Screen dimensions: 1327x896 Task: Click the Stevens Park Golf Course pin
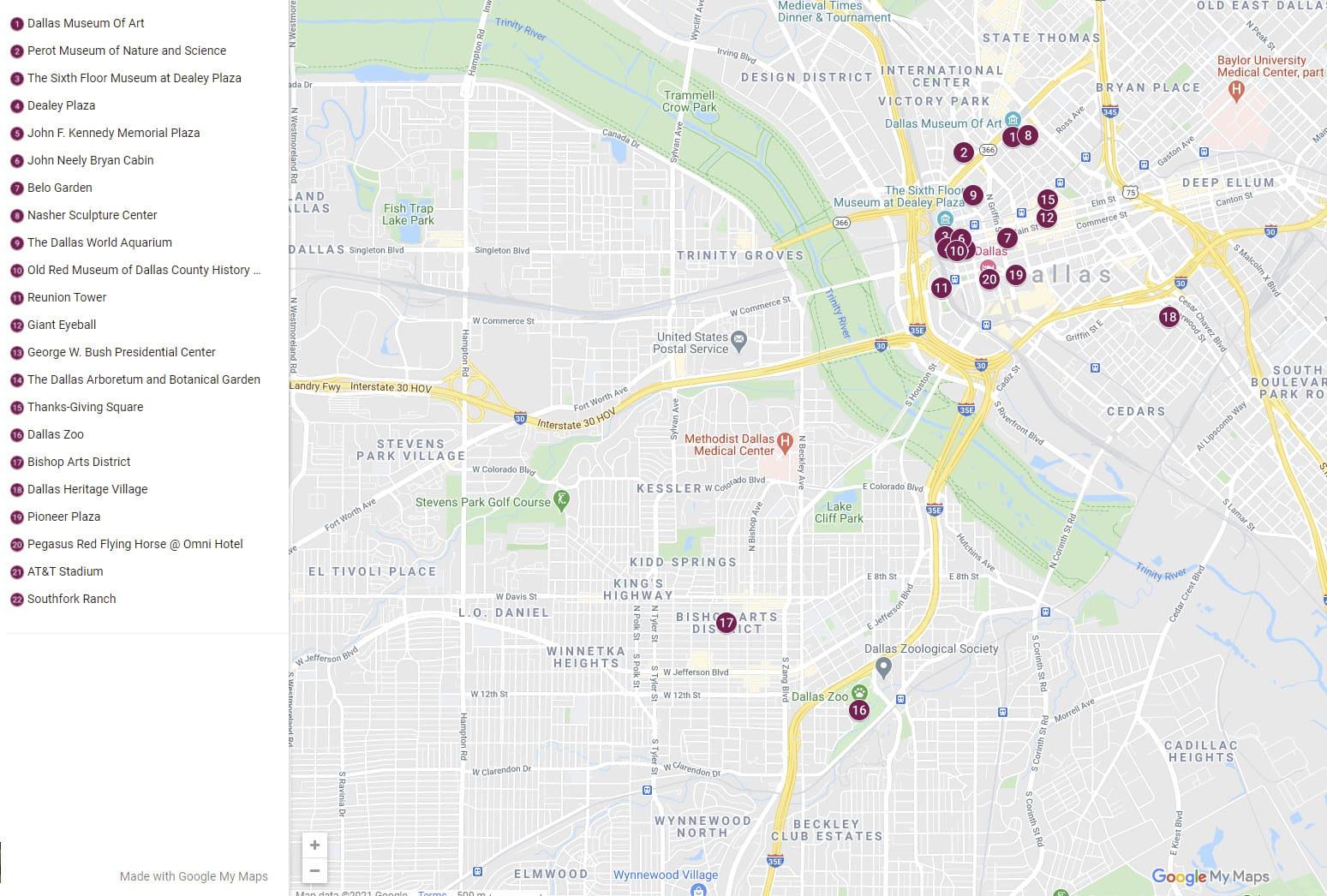561,499
